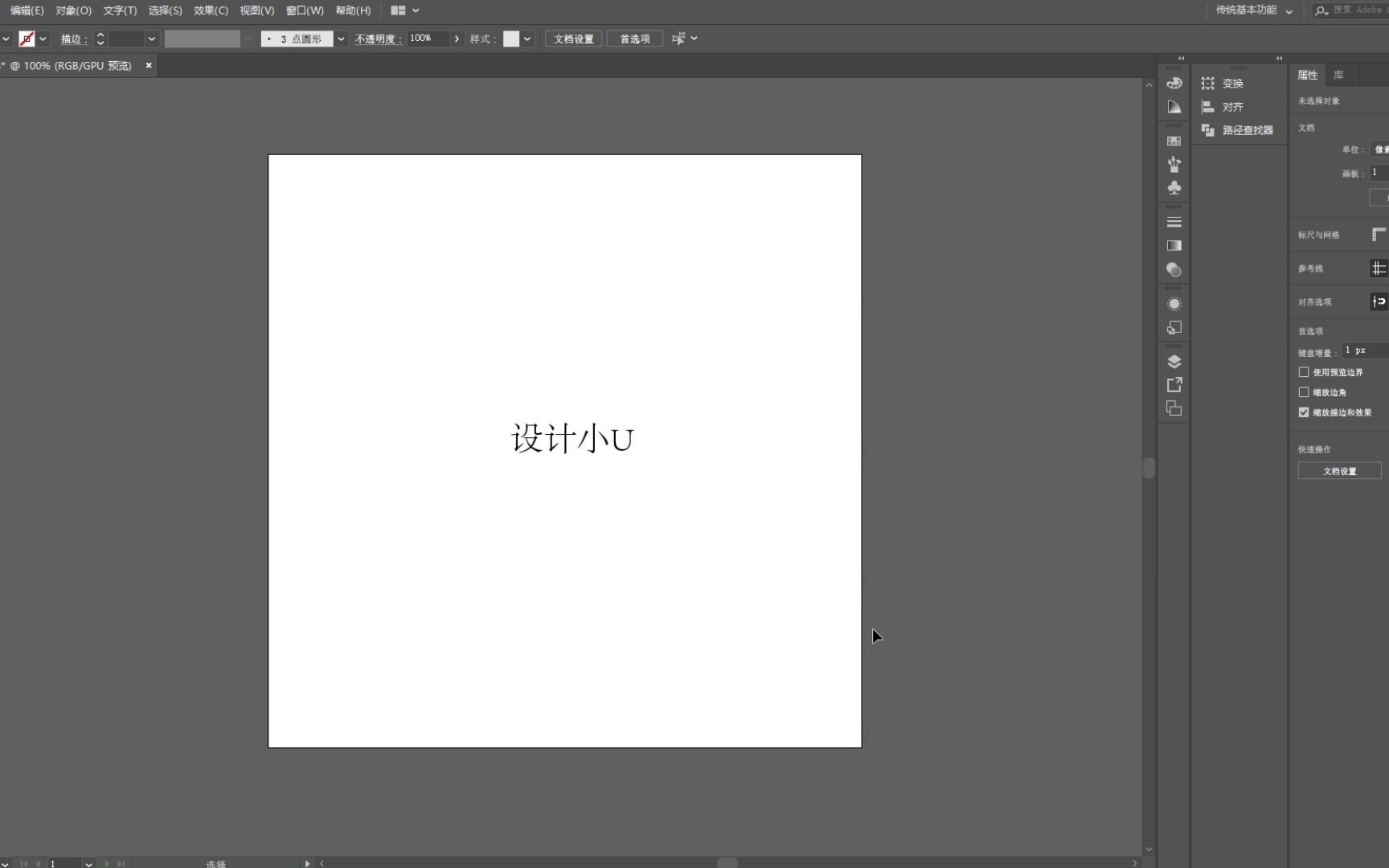The height and width of the screenshot is (868, 1389).
Task: Check the 缩放边角 option
Action: (x=1304, y=392)
